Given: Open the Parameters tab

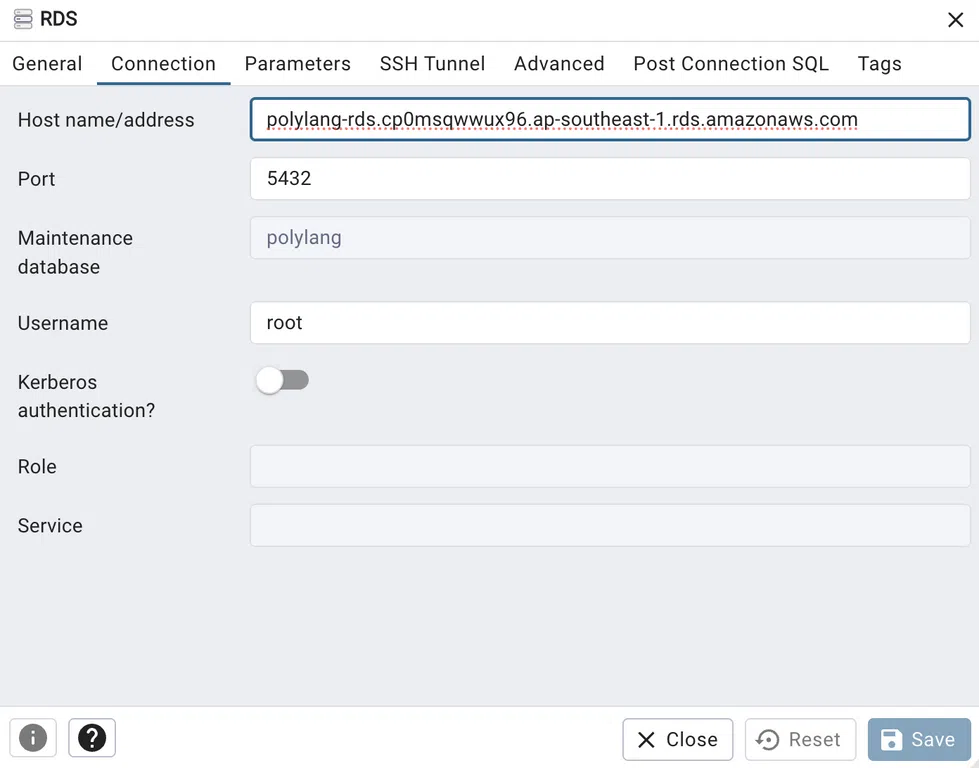Looking at the screenshot, I should (x=298, y=64).
